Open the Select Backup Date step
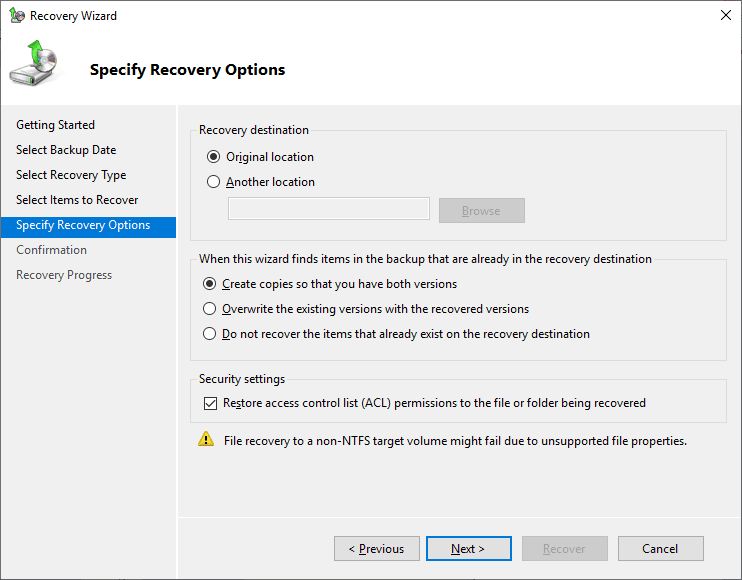742x580 pixels. (x=66, y=150)
